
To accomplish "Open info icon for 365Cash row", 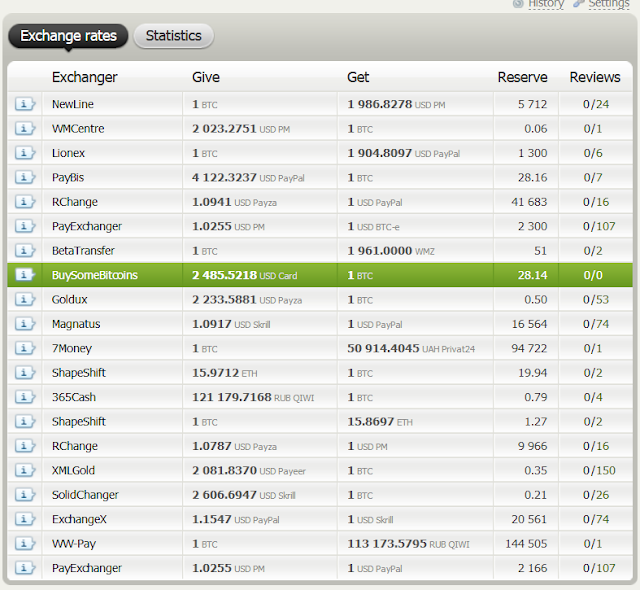I will [25, 397].
